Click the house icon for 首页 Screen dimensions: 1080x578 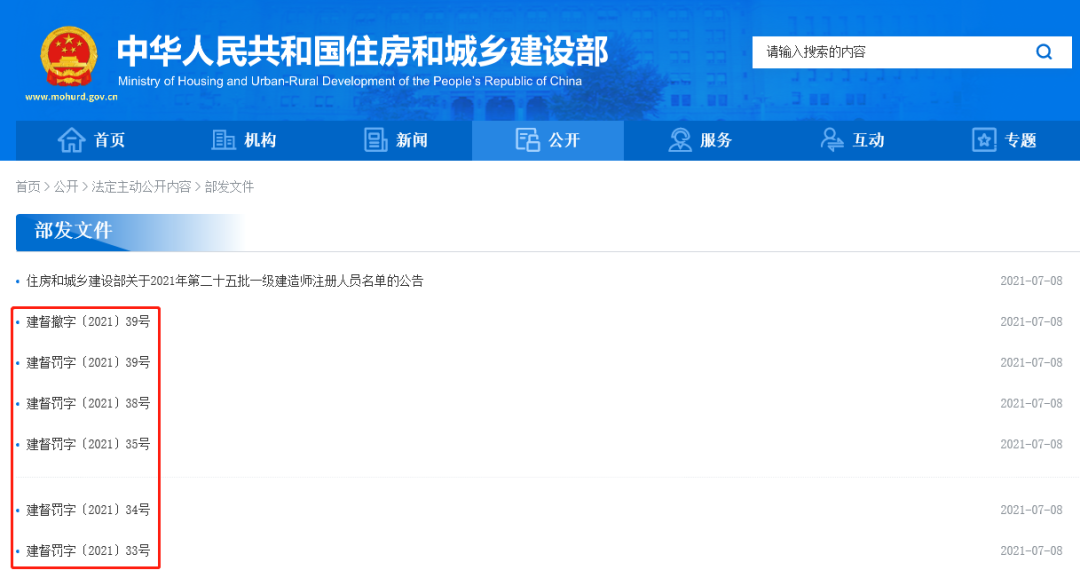(x=71, y=140)
